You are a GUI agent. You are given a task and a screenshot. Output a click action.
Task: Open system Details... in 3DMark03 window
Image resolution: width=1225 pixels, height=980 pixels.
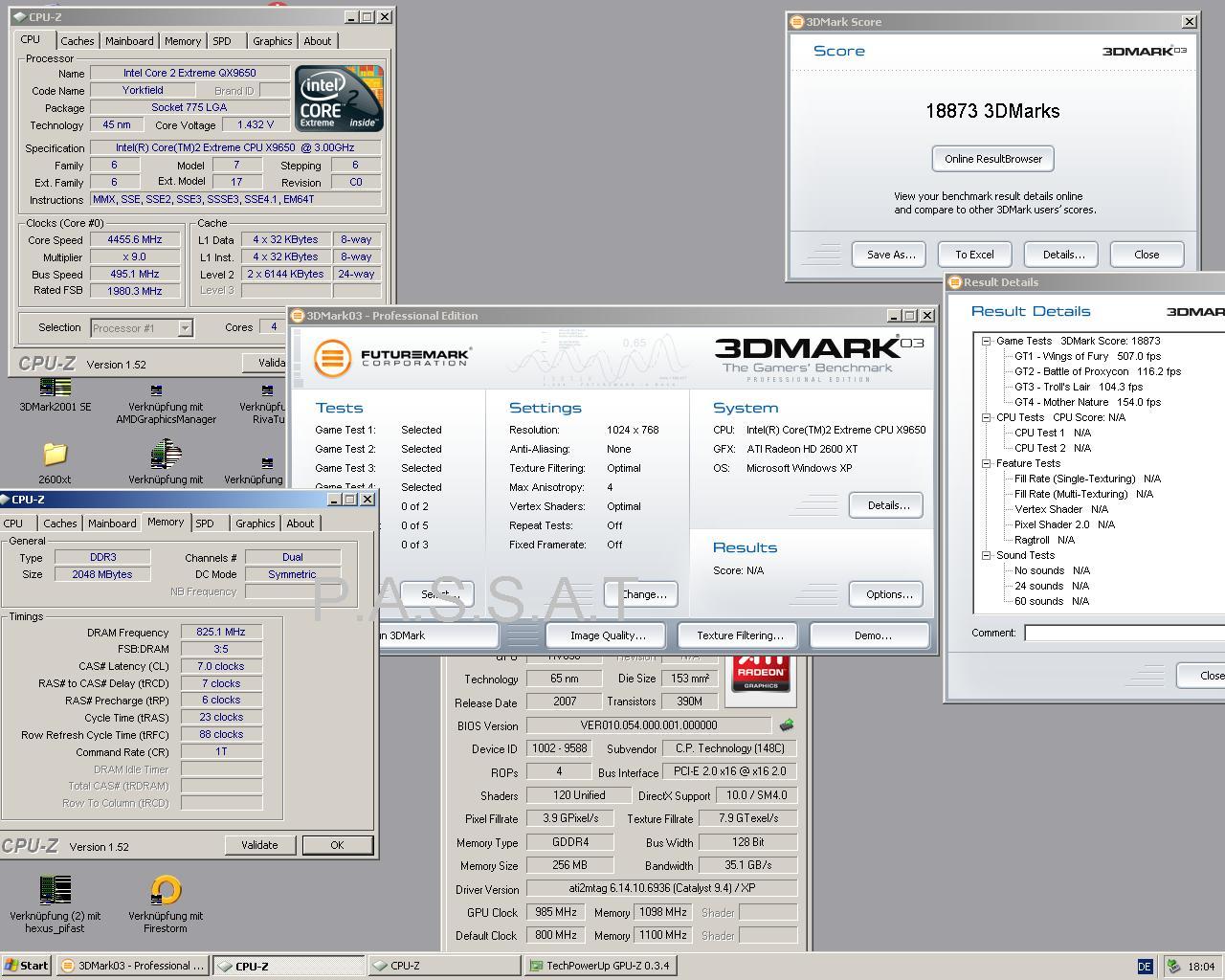click(x=886, y=505)
